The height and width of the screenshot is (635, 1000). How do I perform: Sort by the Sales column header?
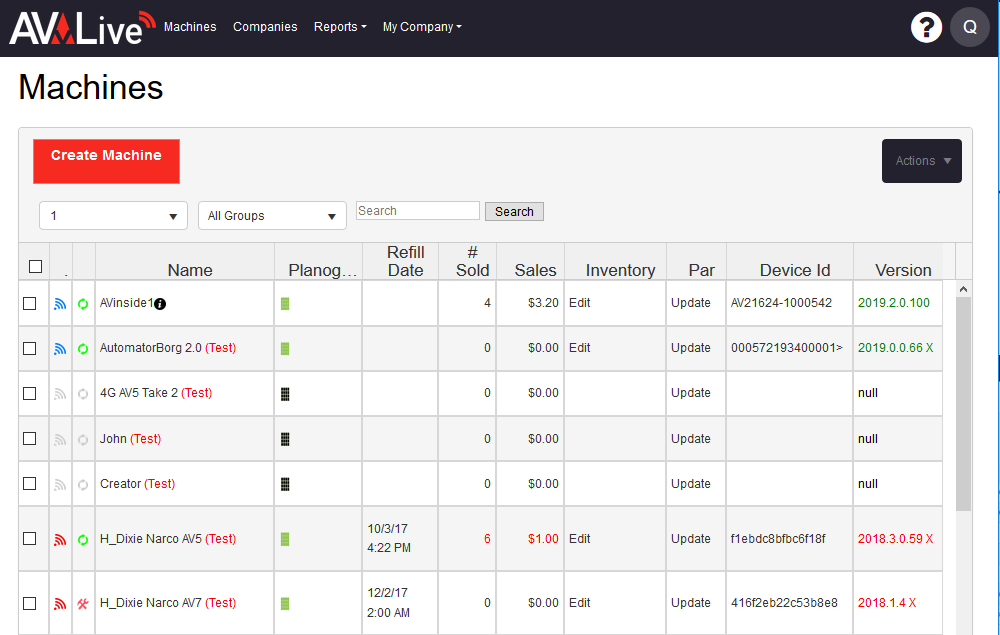(535, 270)
